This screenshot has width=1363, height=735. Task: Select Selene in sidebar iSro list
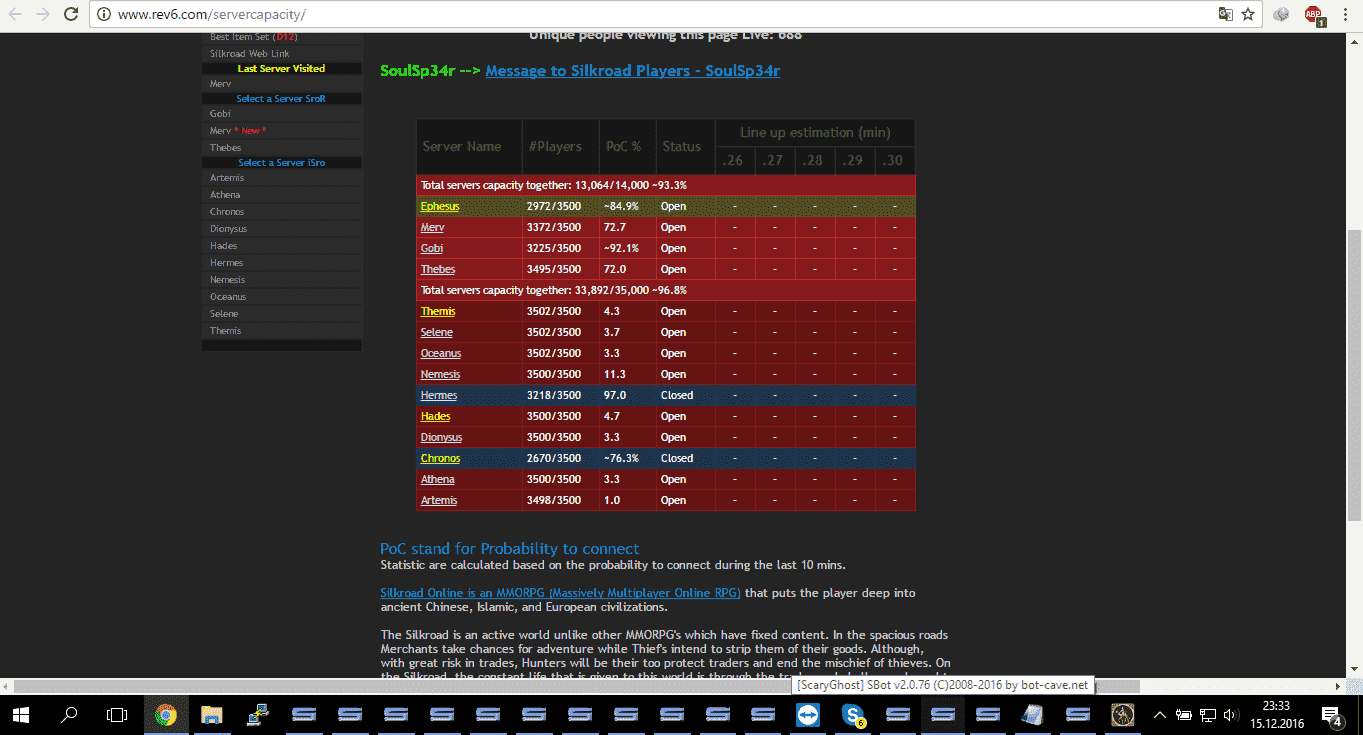click(281, 314)
